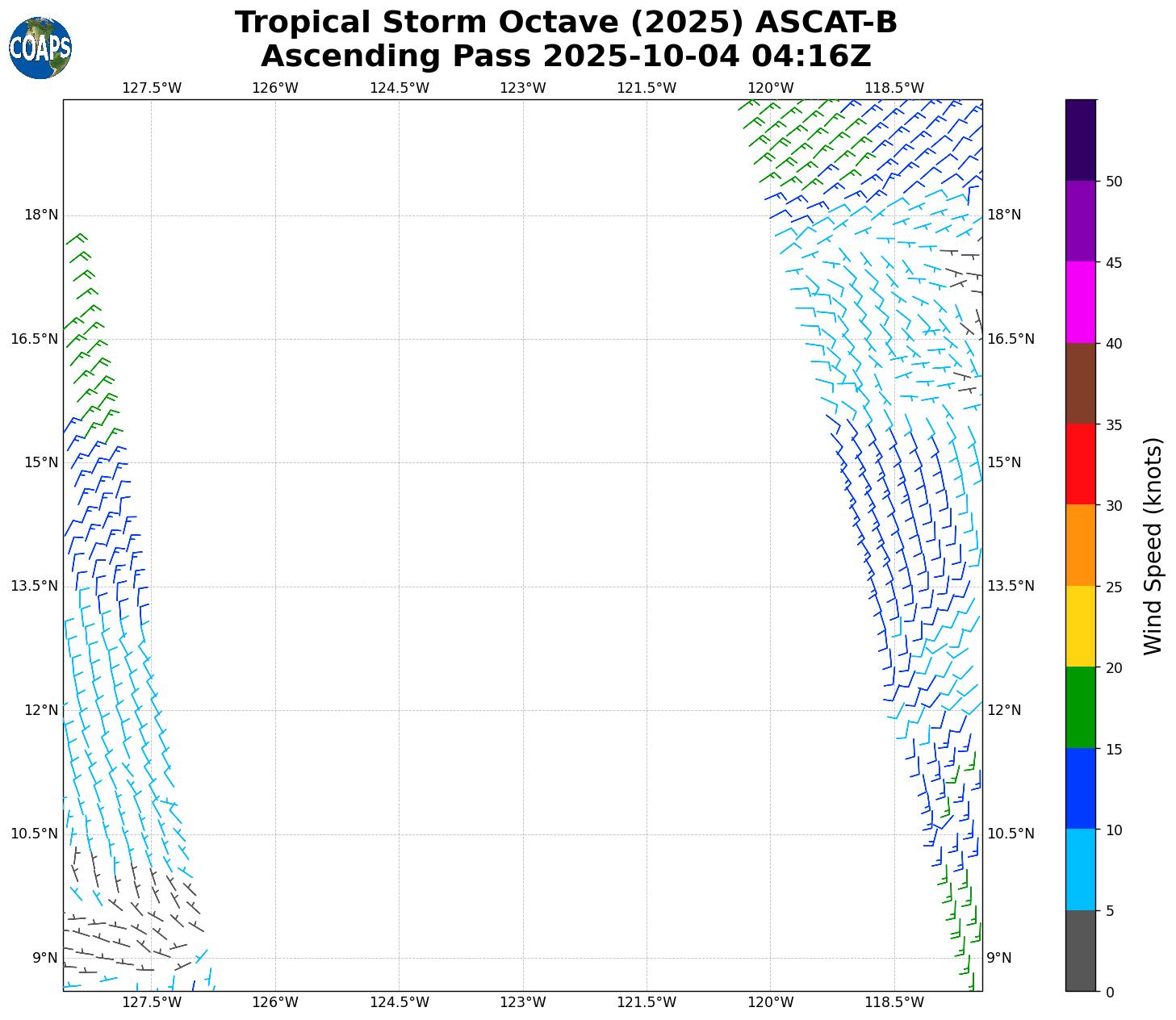The height and width of the screenshot is (1020, 1176).
Task: Click the bottom 126°W longitude label
Action: coord(275,1002)
